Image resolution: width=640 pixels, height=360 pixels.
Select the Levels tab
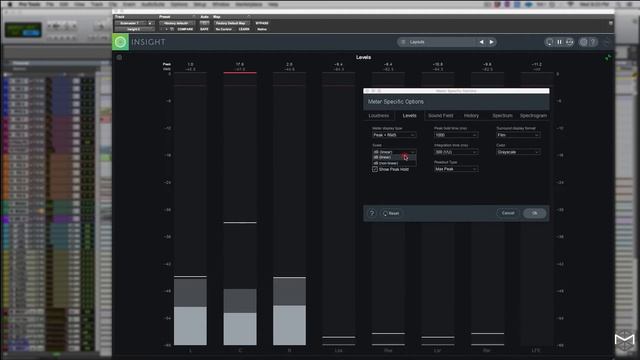[x=409, y=116]
